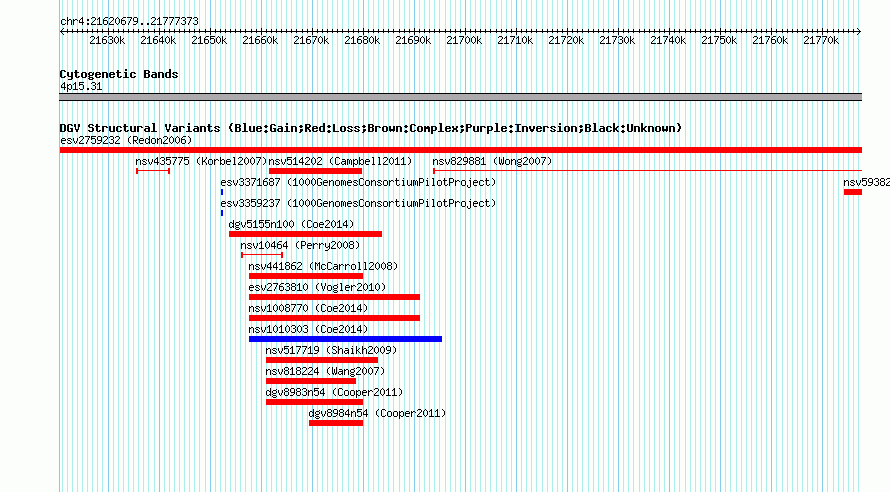Click the chr4:21620679..21777373 coordinate label
This screenshot has height=492, width=890.
[x=129, y=22]
